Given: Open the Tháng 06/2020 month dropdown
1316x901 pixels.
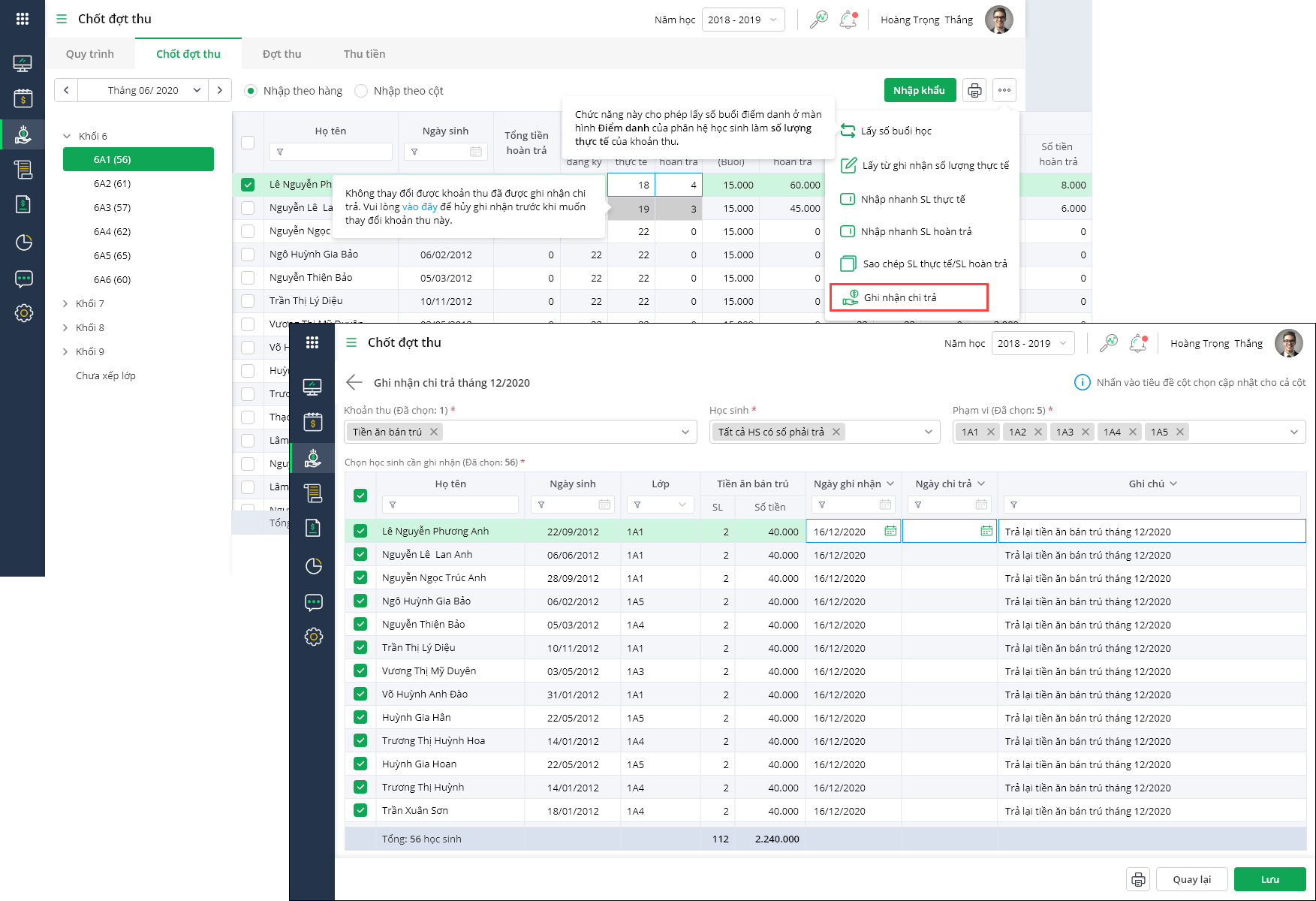Looking at the screenshot, I should [143, 91].
